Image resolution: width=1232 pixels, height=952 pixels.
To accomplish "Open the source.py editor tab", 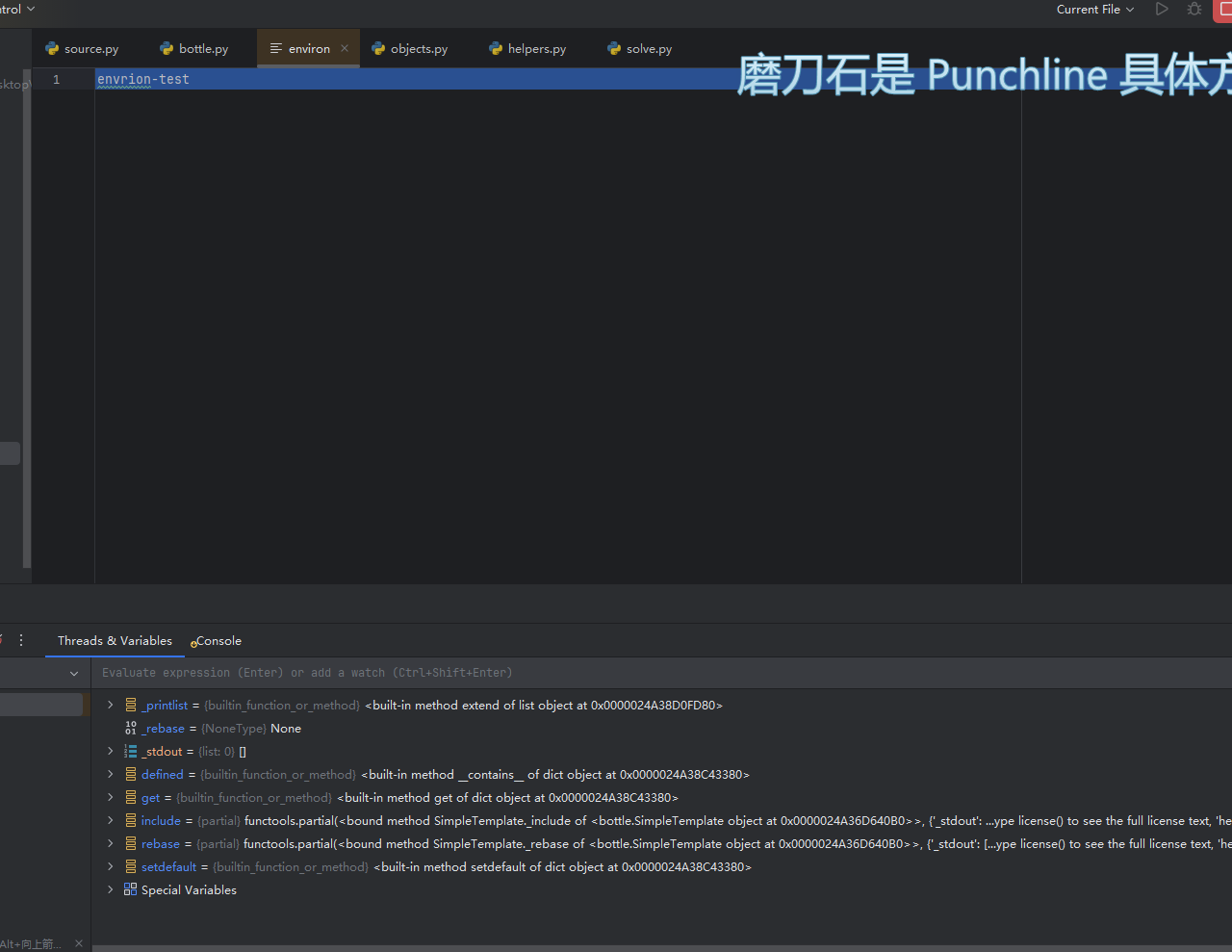I will tap(82, 48).
